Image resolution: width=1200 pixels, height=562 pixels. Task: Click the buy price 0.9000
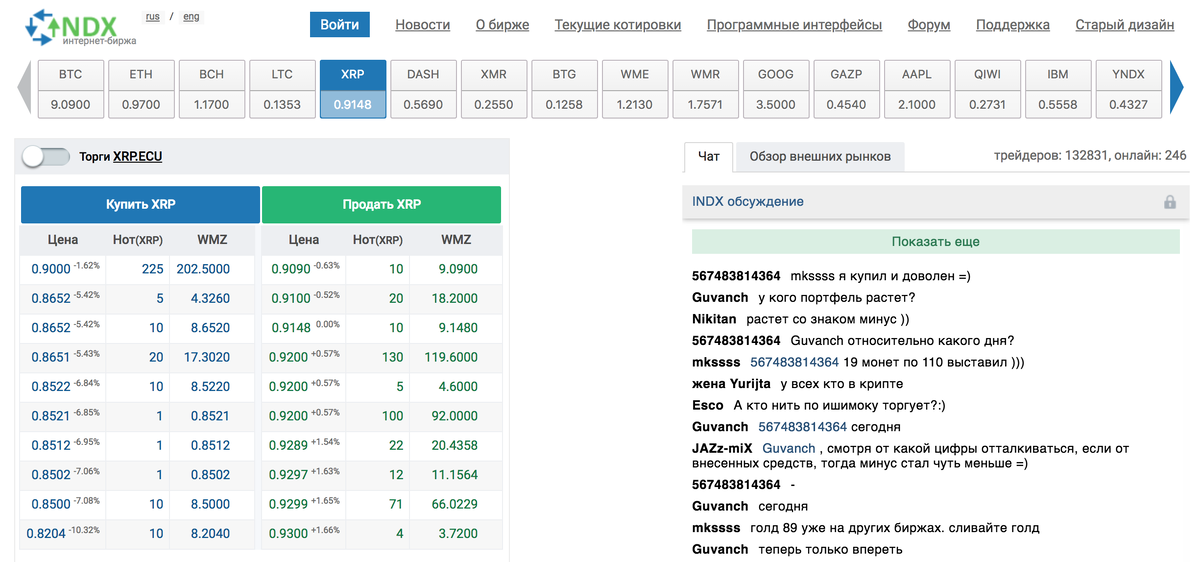coord(51,269)
